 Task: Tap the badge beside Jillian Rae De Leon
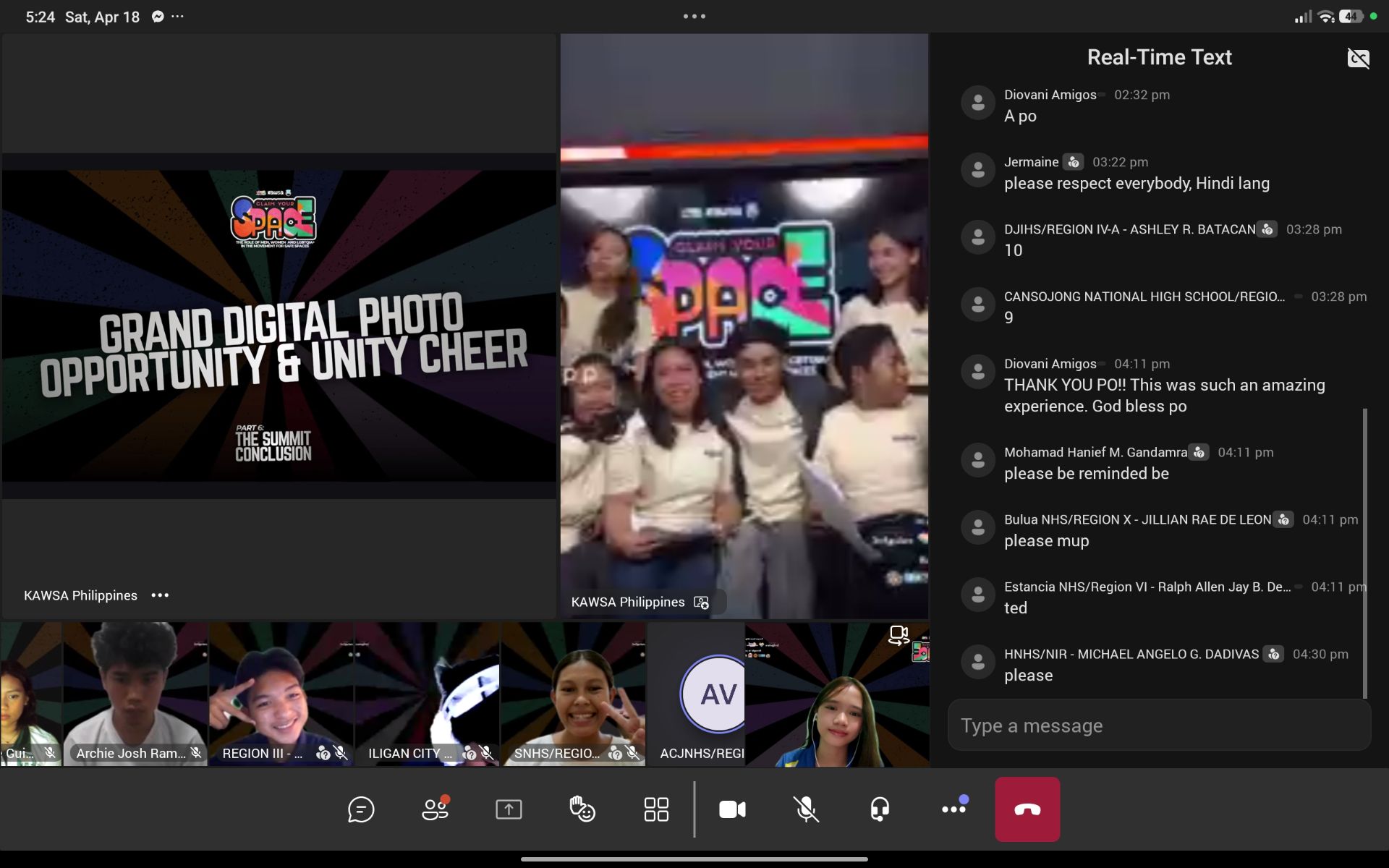(x=1283, y=519)
